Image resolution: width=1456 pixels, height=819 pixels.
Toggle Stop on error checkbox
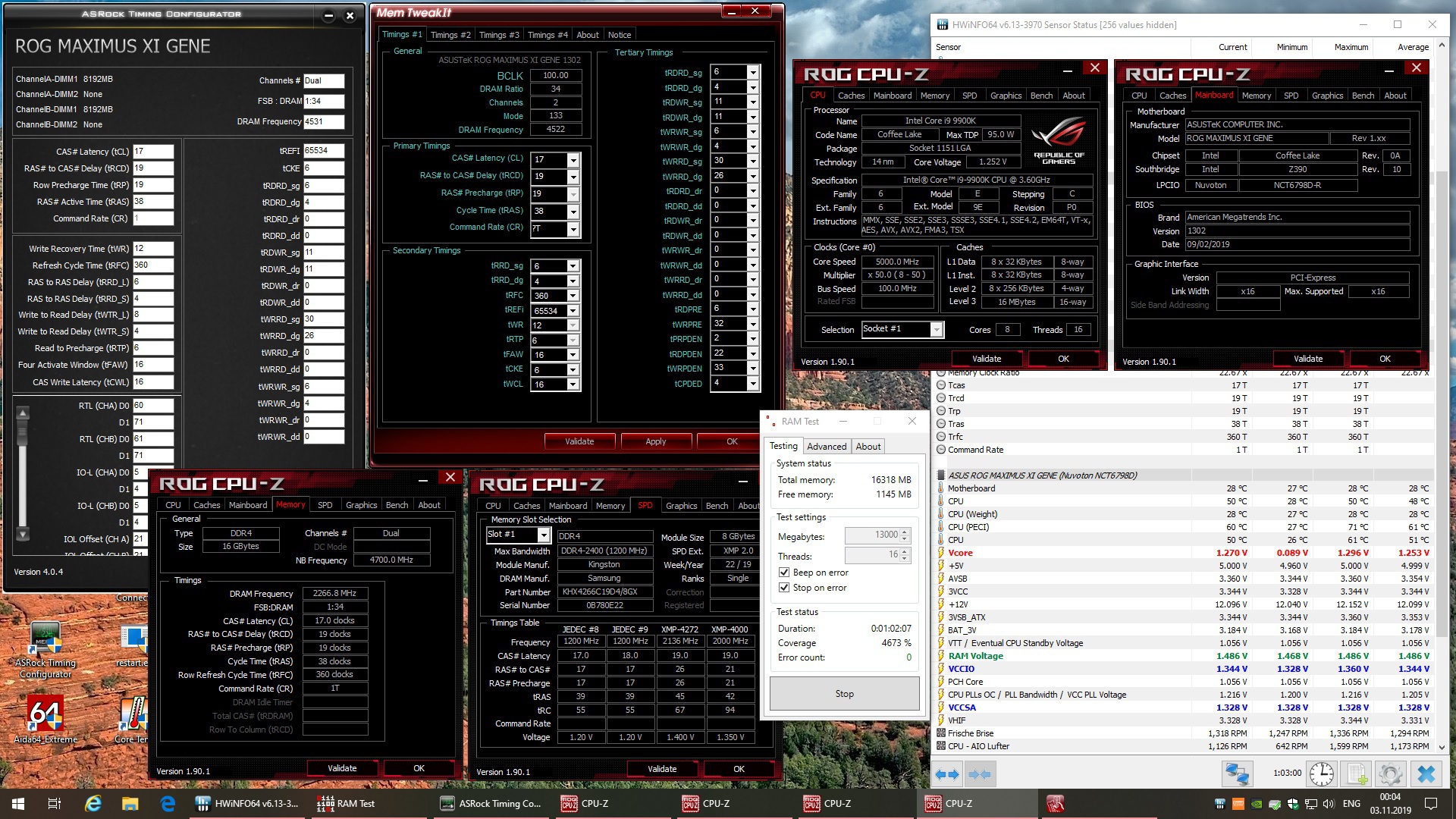point(784,588)
